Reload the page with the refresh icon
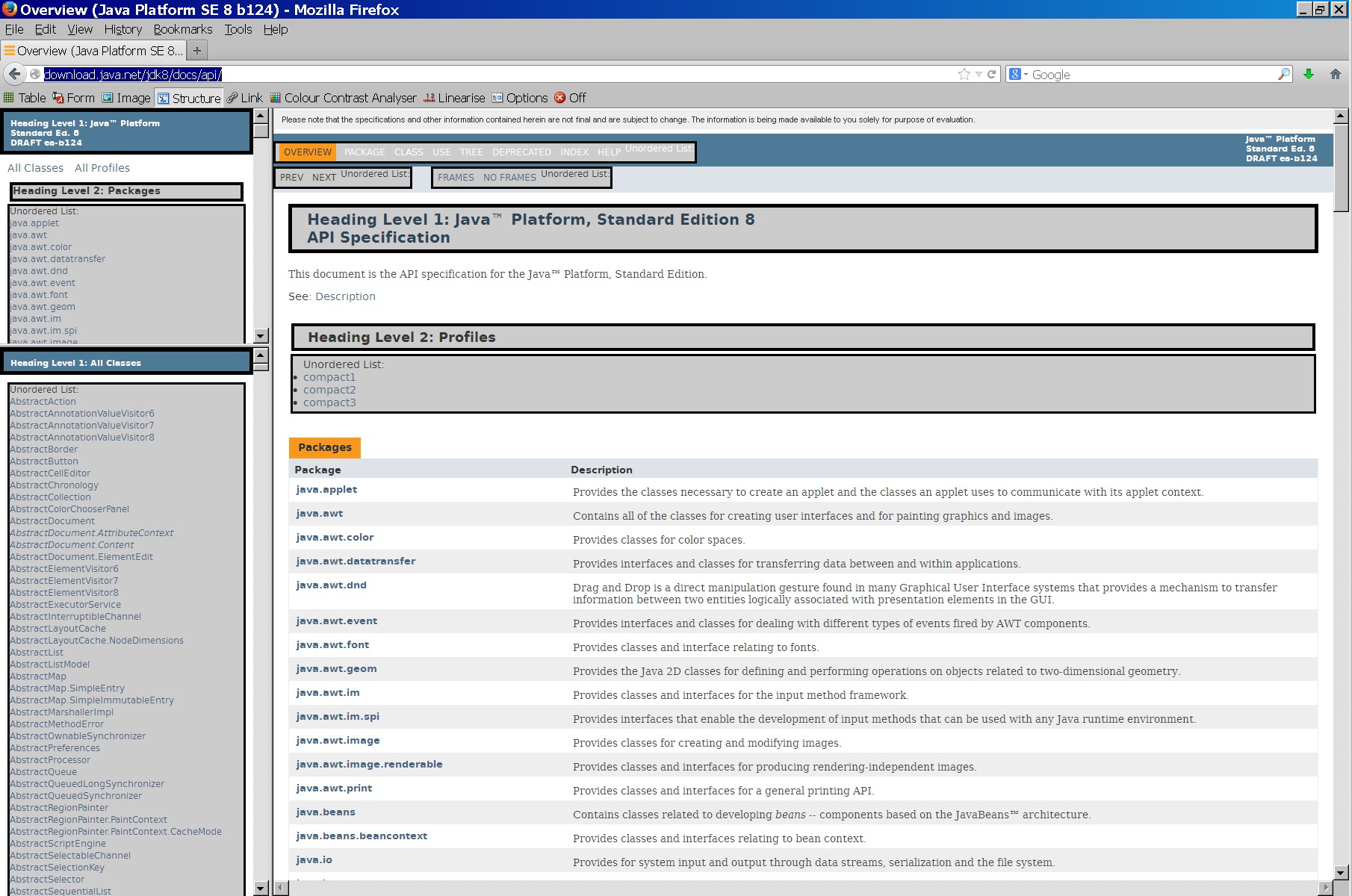This screenshot has width=1352, height=896. [x=992, y=74]
